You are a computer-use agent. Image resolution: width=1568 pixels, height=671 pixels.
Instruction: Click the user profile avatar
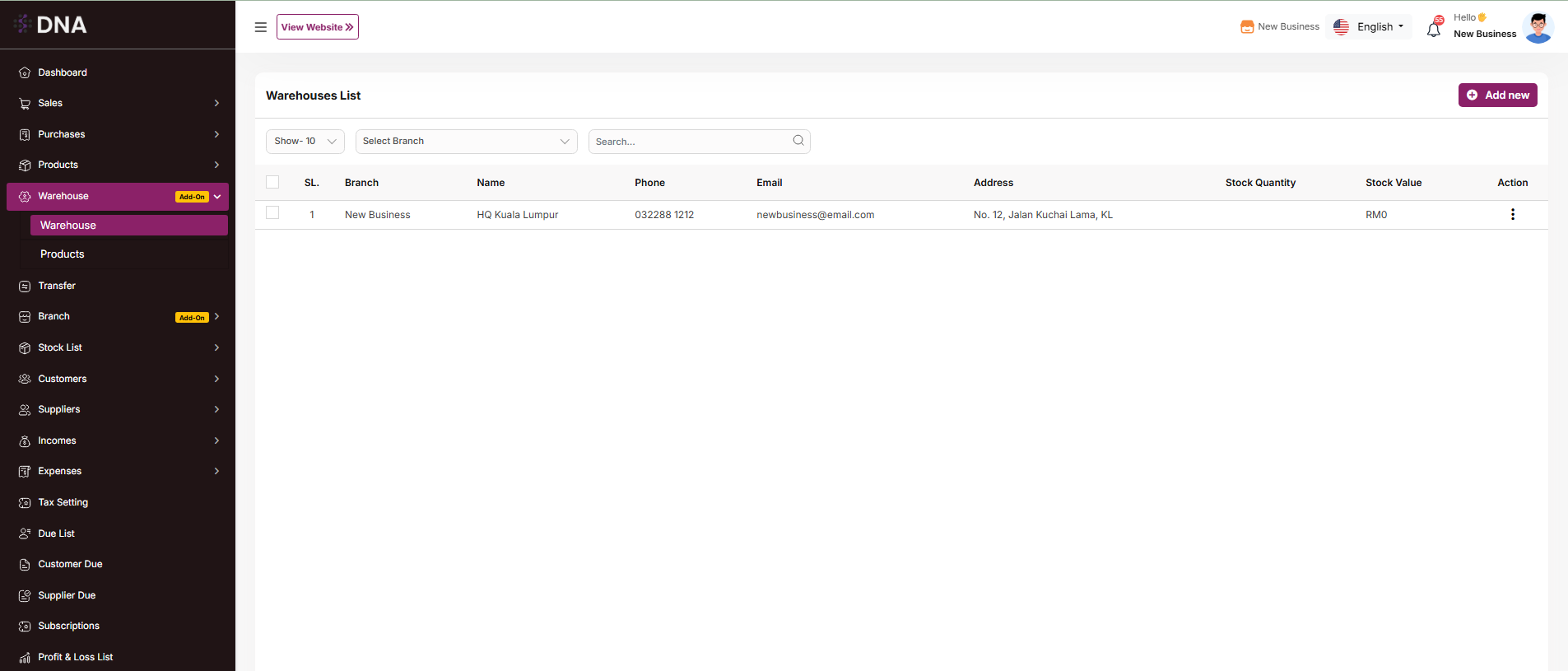[x=1538, y=27]
